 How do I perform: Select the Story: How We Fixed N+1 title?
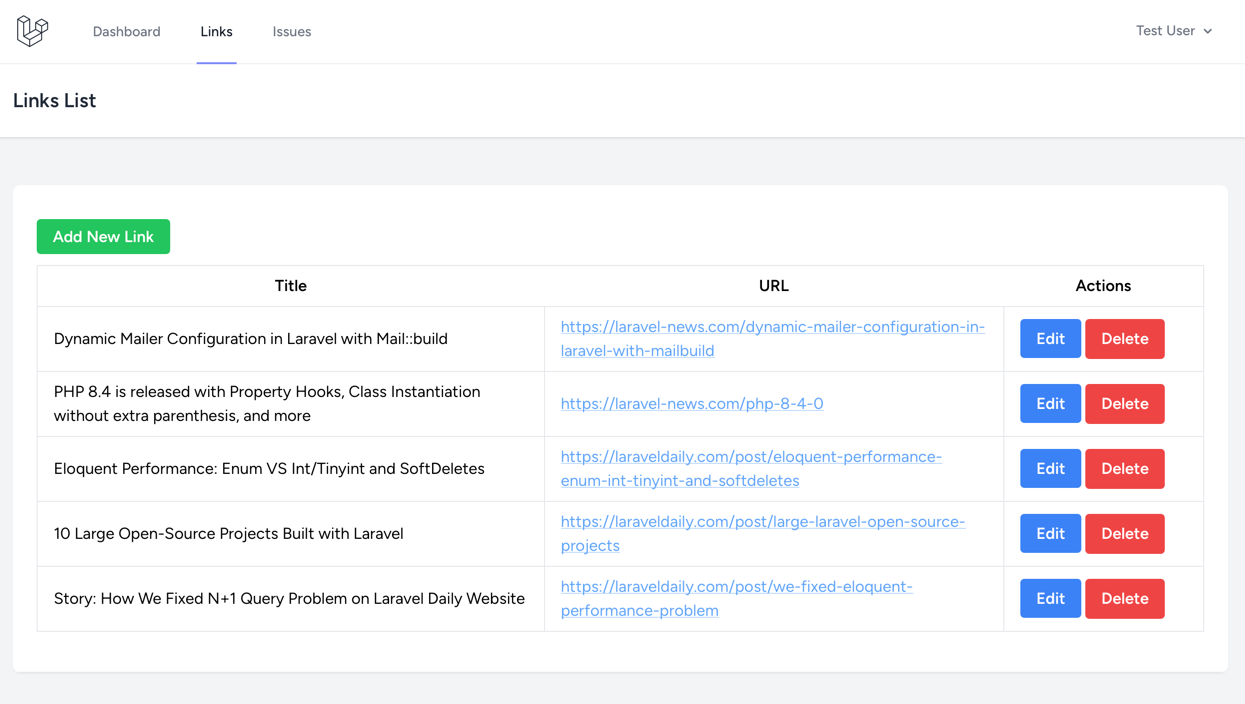click(289, 599)
